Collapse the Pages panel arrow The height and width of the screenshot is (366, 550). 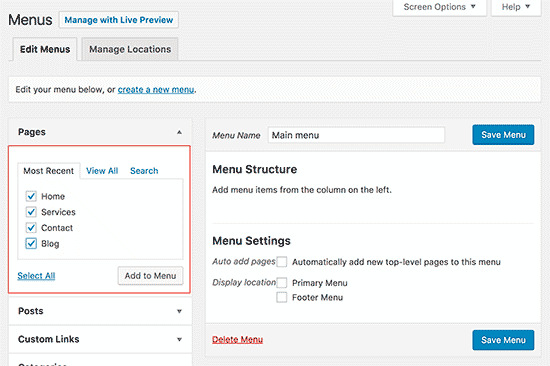(179, 132)
